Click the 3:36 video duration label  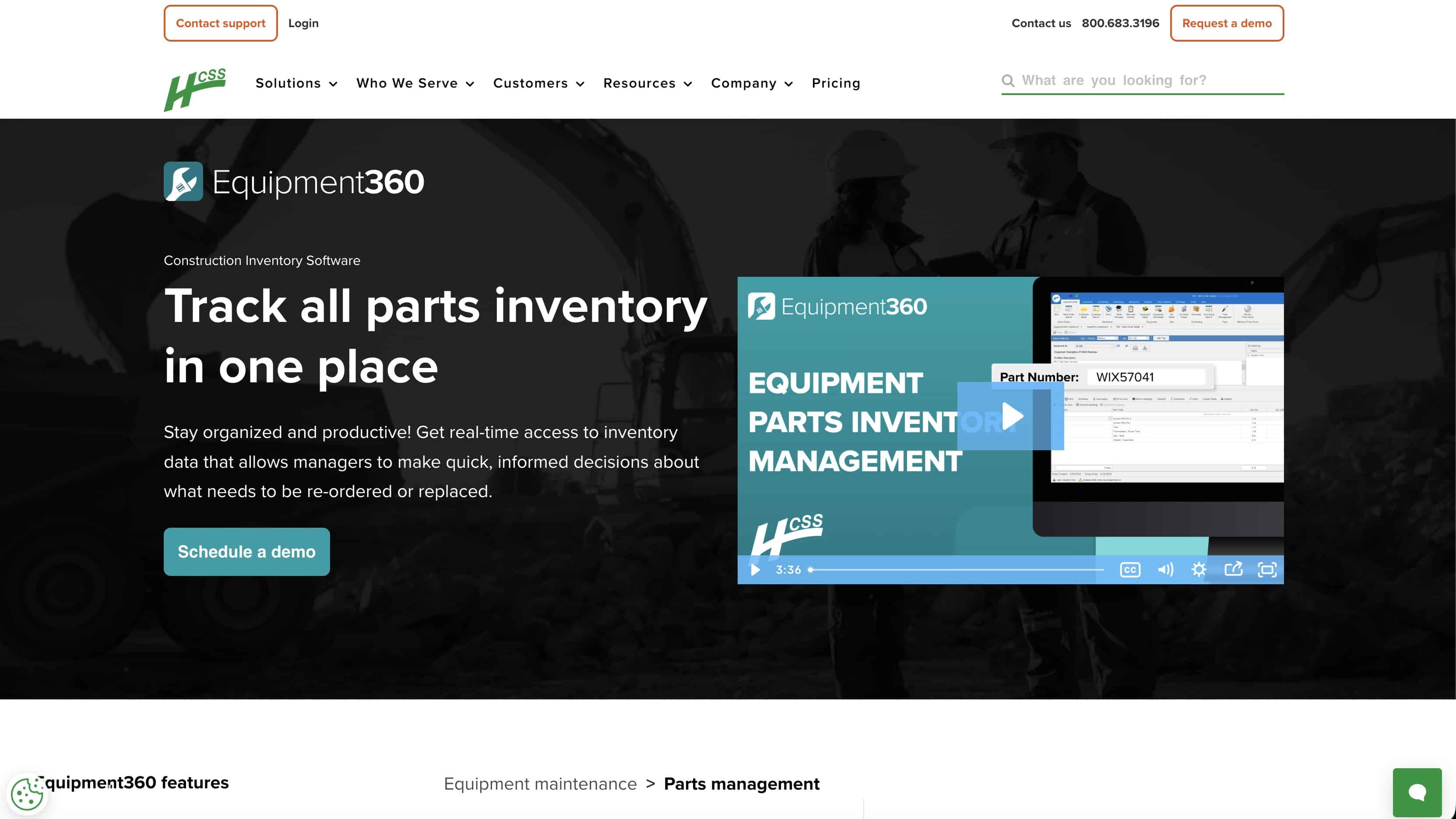click(788, 569)
